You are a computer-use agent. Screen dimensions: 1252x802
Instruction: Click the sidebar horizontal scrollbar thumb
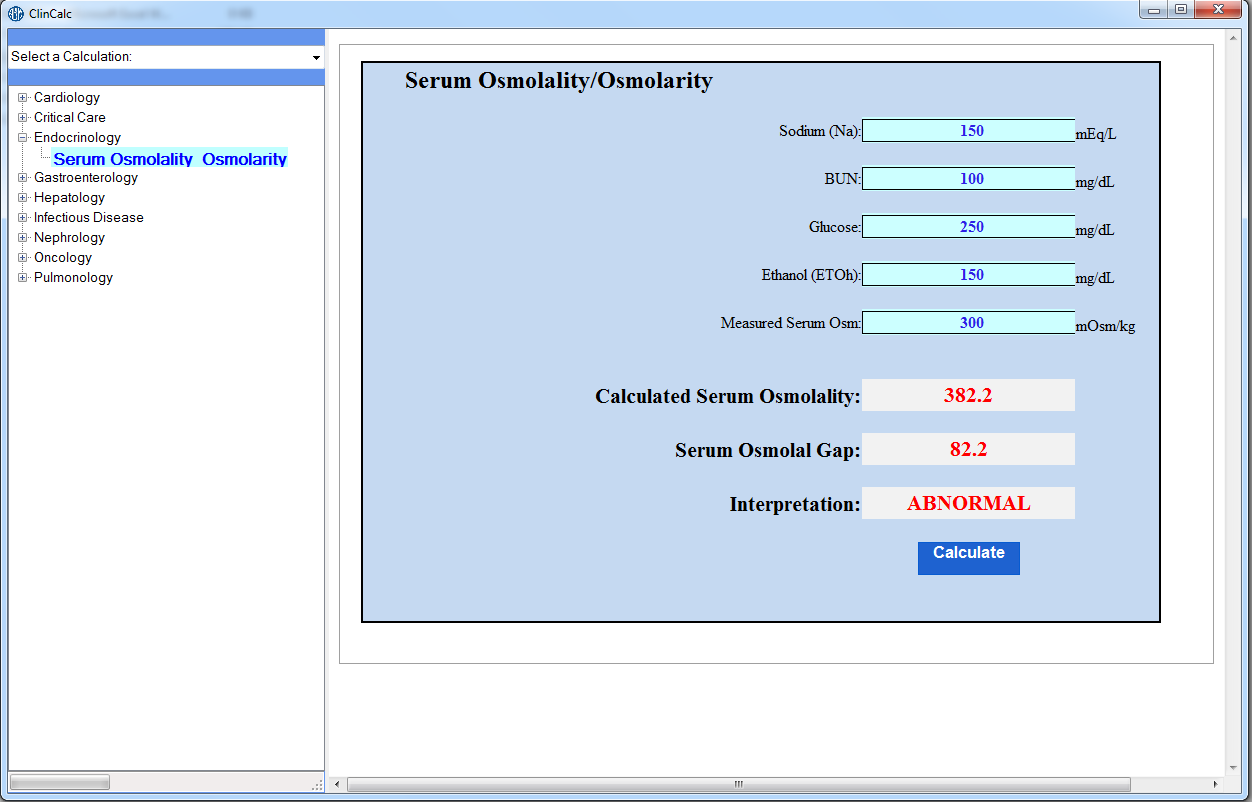pyautogui.click(x=60, y=782)
